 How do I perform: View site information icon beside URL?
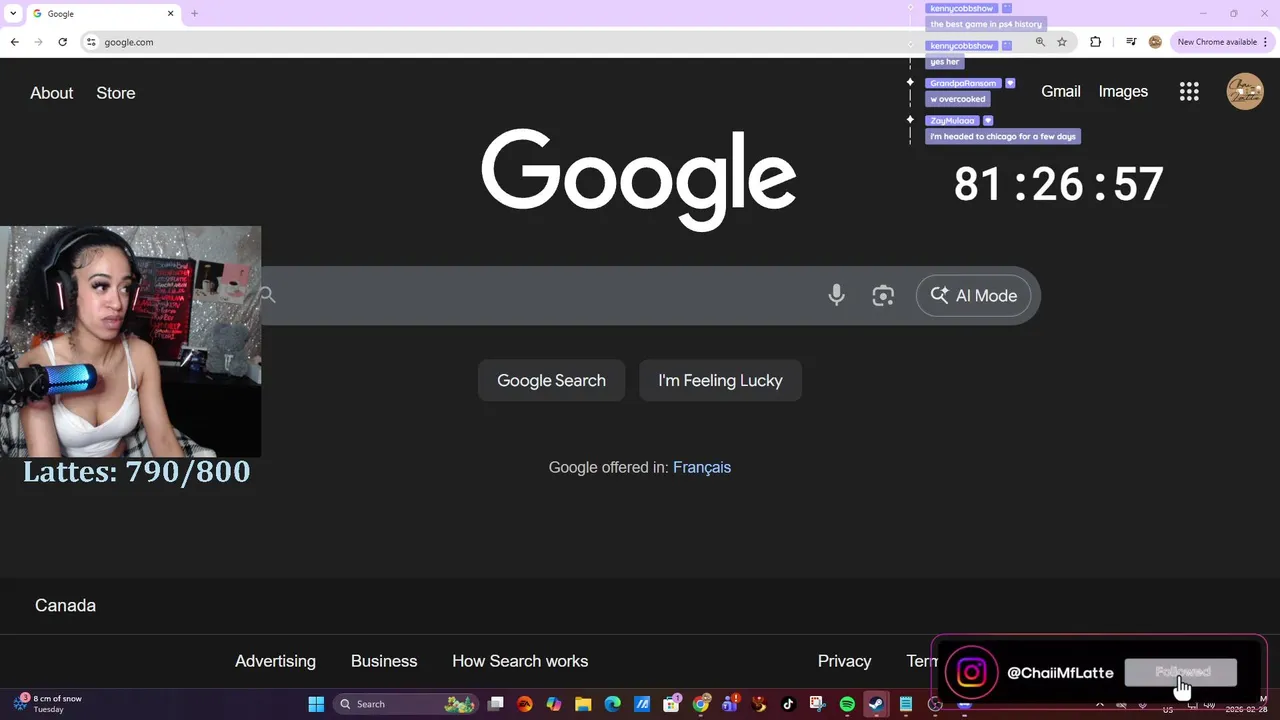click(x=91, y=42)
